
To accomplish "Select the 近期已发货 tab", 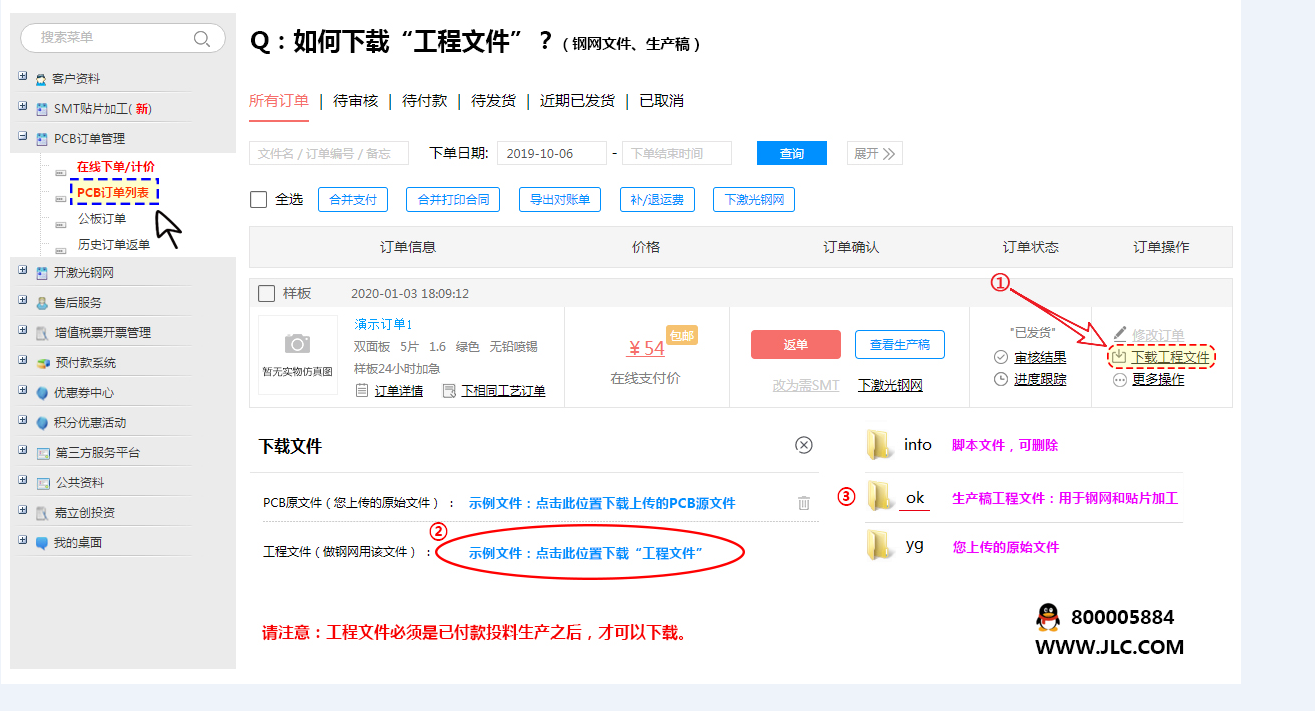I will coord(577,101).
